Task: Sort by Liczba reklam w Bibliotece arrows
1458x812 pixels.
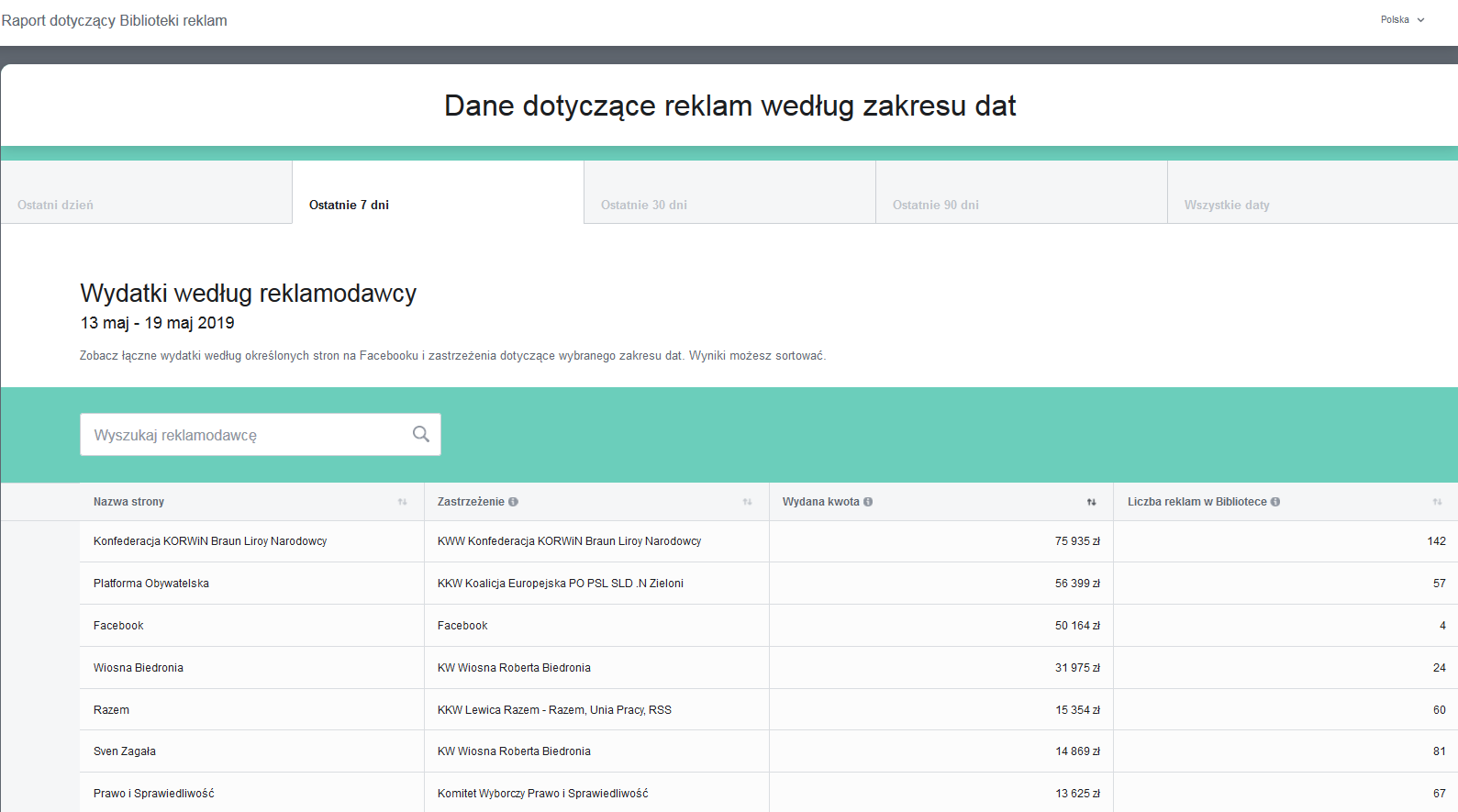Action: point(1437,502)
